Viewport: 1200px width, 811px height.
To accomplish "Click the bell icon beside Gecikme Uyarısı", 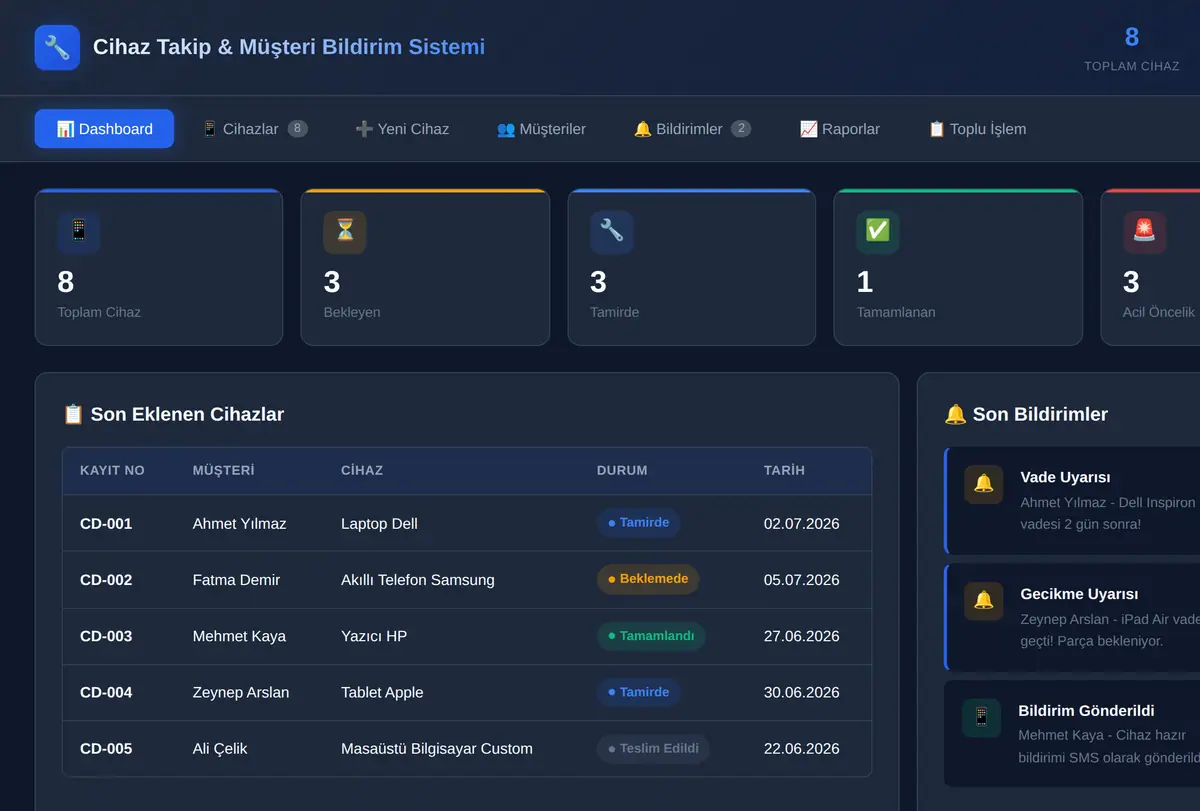I will point(984,601).
